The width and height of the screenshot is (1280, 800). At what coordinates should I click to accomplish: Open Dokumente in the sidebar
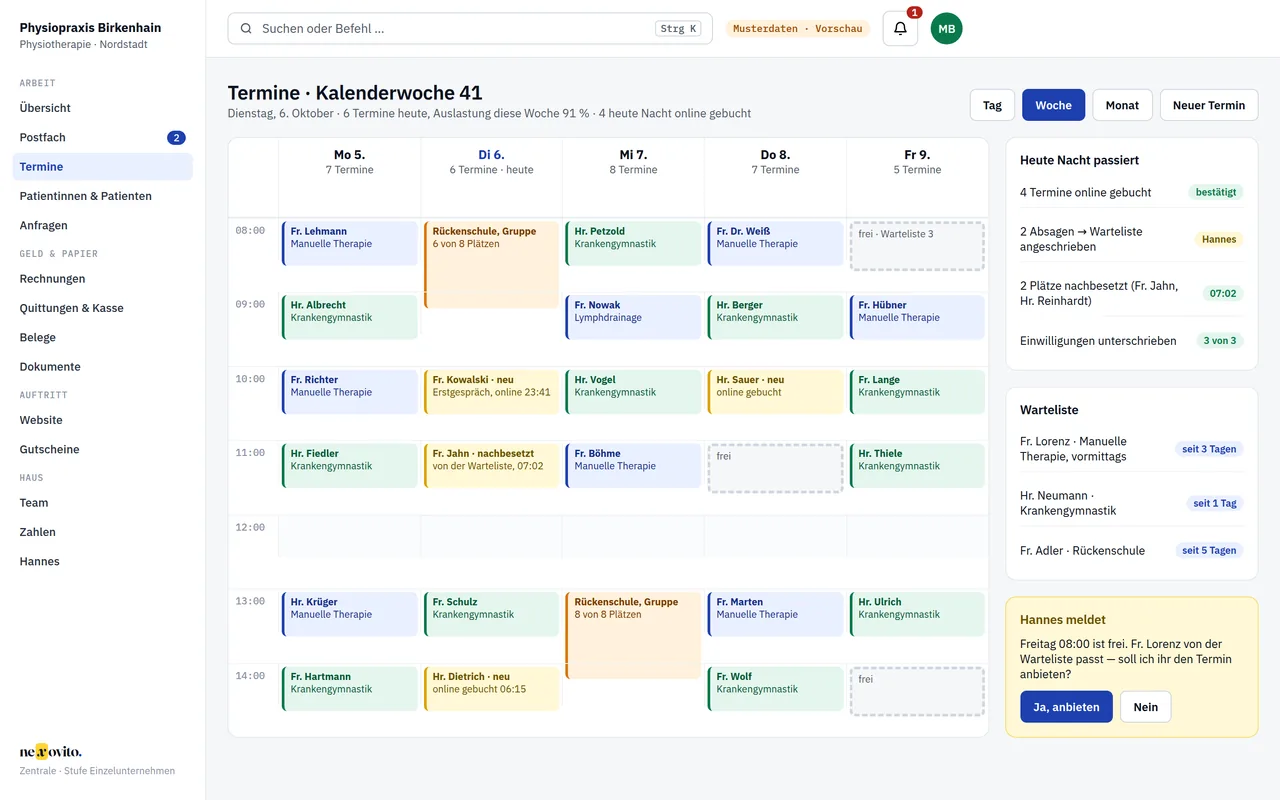pyautogui.click(x=102, y=367)
